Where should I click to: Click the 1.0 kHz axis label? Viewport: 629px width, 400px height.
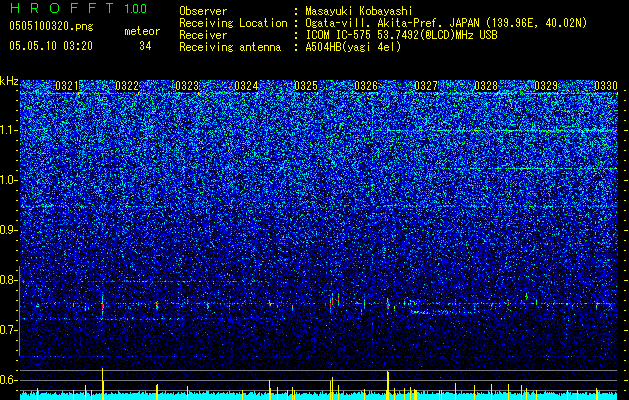pyautogui.click(x=9, y=180)
